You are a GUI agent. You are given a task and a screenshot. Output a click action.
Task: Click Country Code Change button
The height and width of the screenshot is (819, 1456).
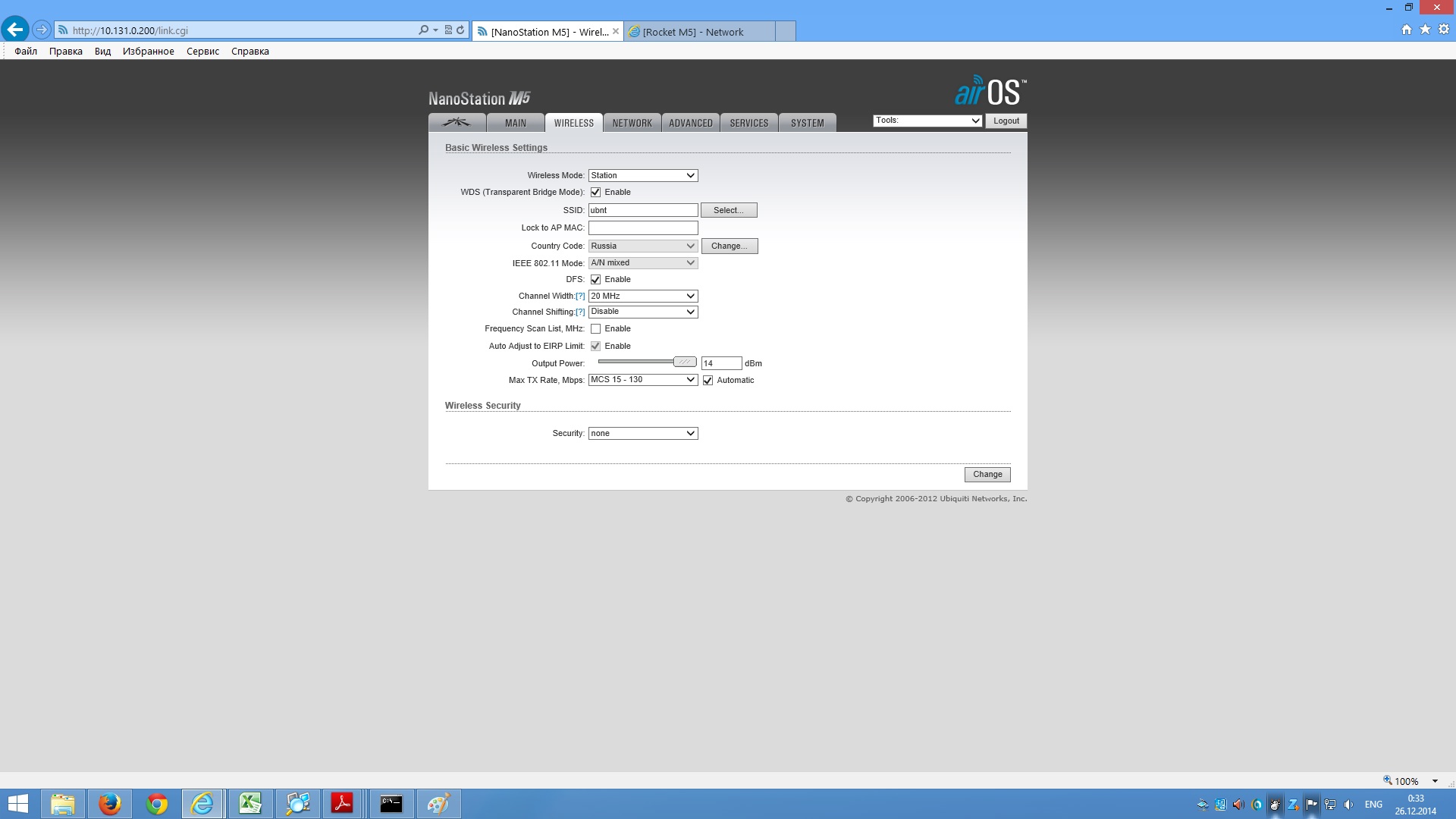730,246
